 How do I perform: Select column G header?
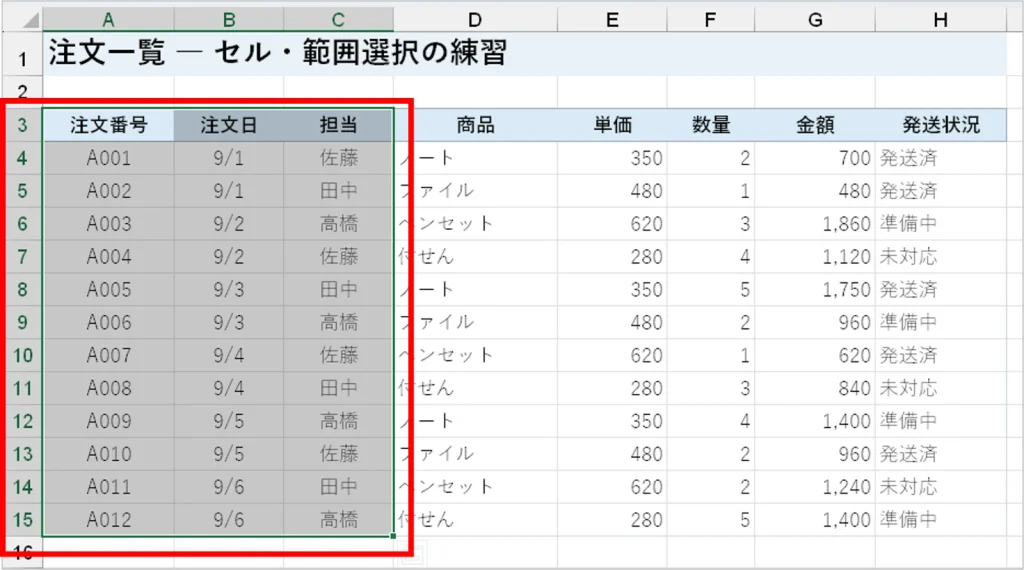(815, 20)
